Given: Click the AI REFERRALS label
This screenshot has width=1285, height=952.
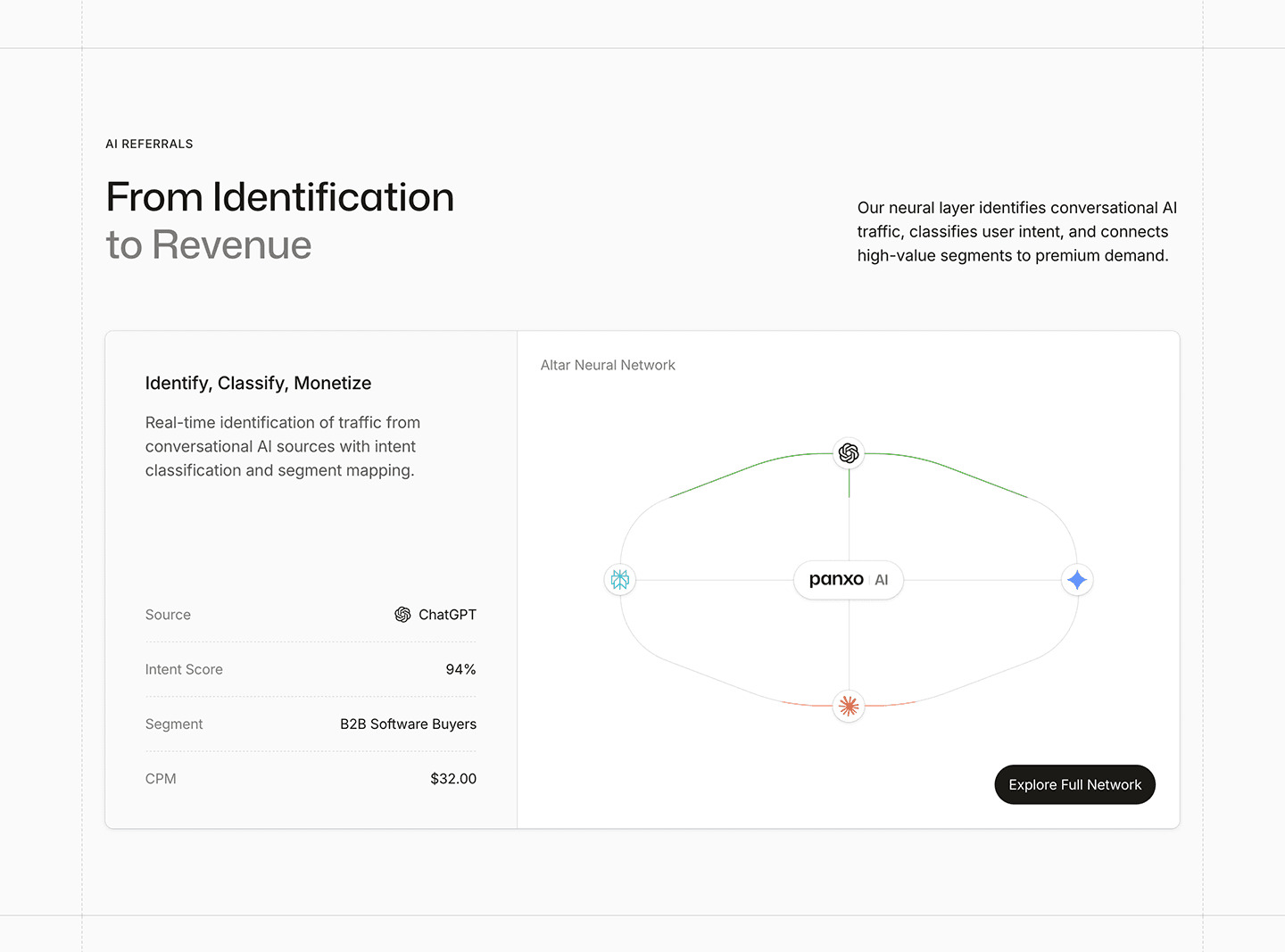Looking at the screenshot, I should pyautogui.click(x=149, y=144).
